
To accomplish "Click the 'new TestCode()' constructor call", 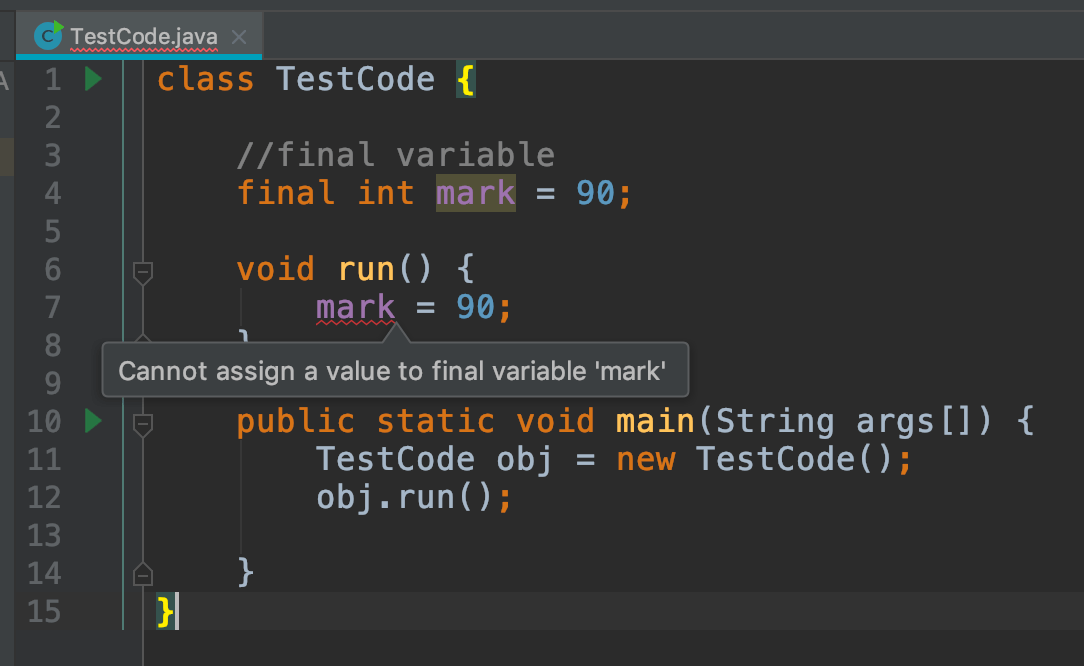I will [x=758, y=458].
